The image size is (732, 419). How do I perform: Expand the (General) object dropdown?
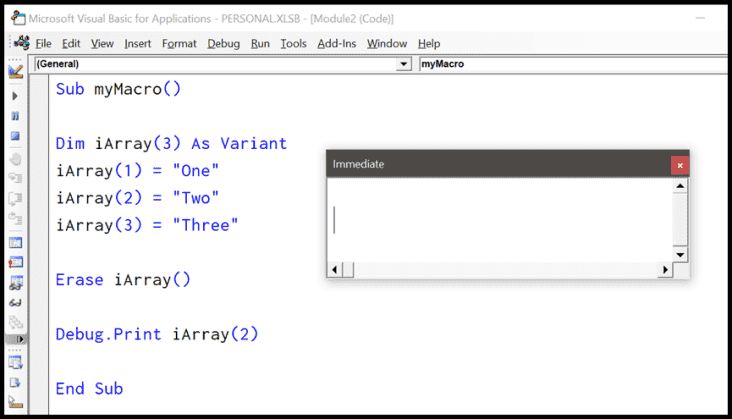point(403,64)
